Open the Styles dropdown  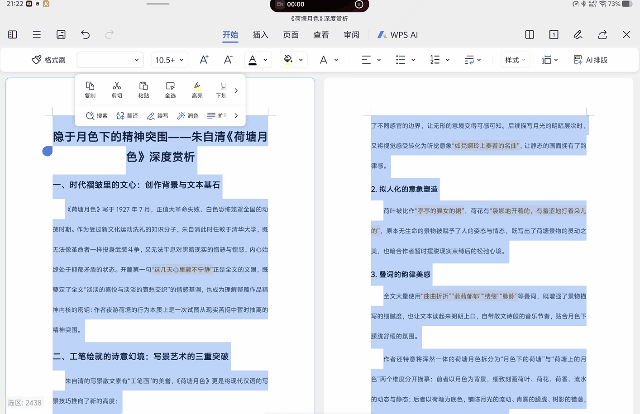pyautogui.click(x=516, y=60)
